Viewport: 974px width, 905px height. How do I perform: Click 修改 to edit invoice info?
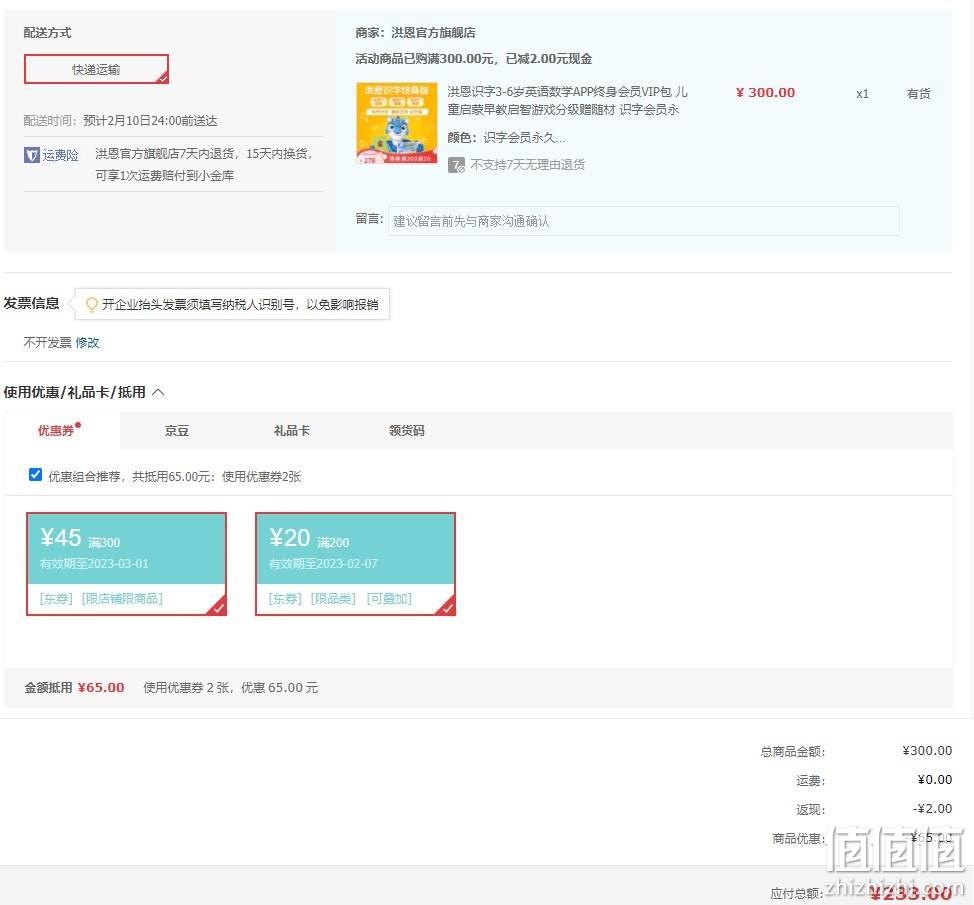[88, 342]
